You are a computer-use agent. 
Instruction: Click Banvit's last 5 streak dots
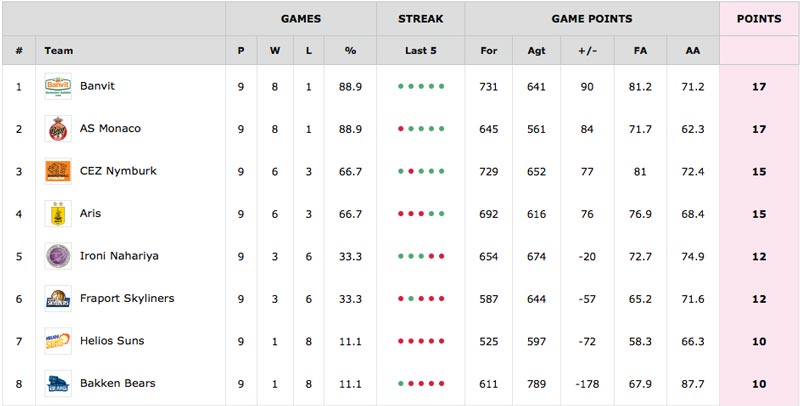(x=421, y=86)
